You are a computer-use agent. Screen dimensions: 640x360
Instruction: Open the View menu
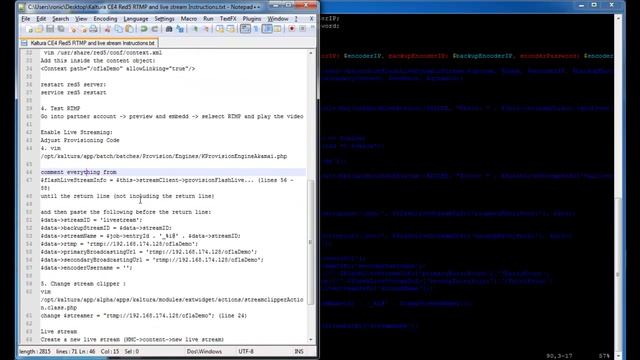coord(81,19)
